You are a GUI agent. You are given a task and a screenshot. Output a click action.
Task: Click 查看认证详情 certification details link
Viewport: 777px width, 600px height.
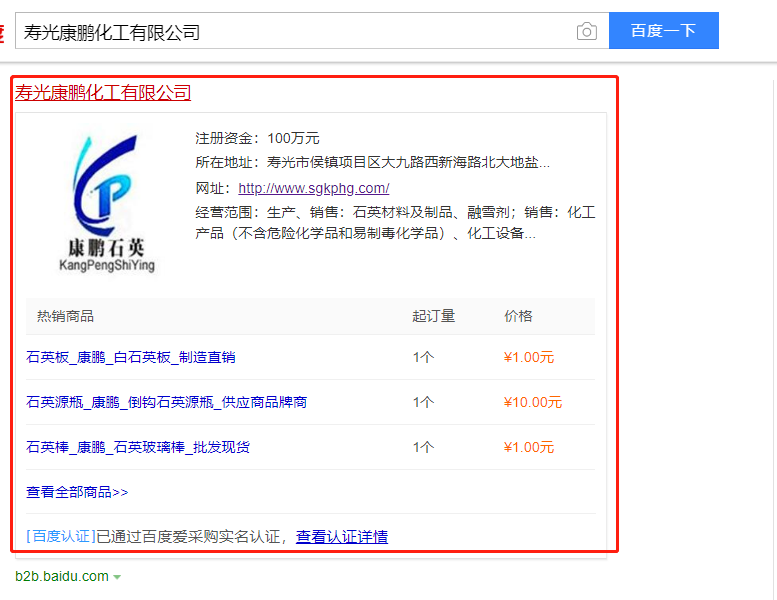342,537
